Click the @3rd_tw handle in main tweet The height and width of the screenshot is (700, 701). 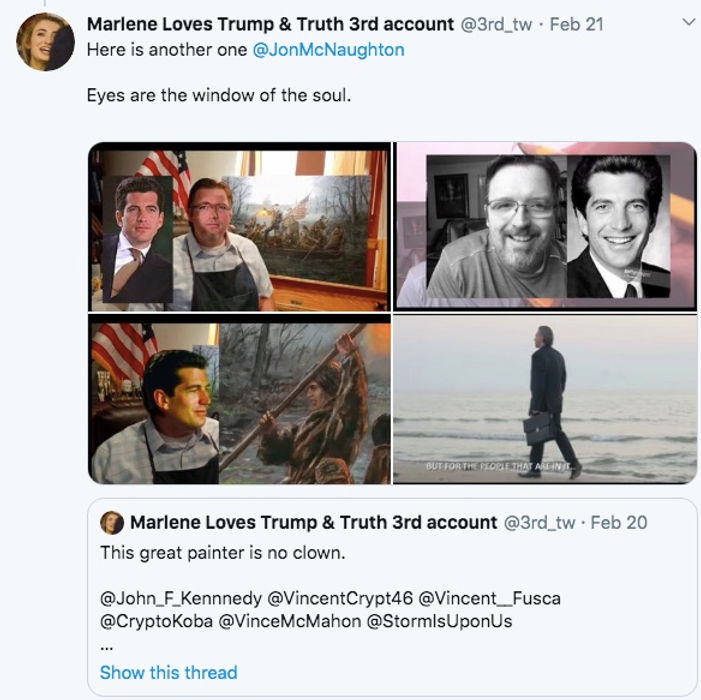click(x=496, y=25)
